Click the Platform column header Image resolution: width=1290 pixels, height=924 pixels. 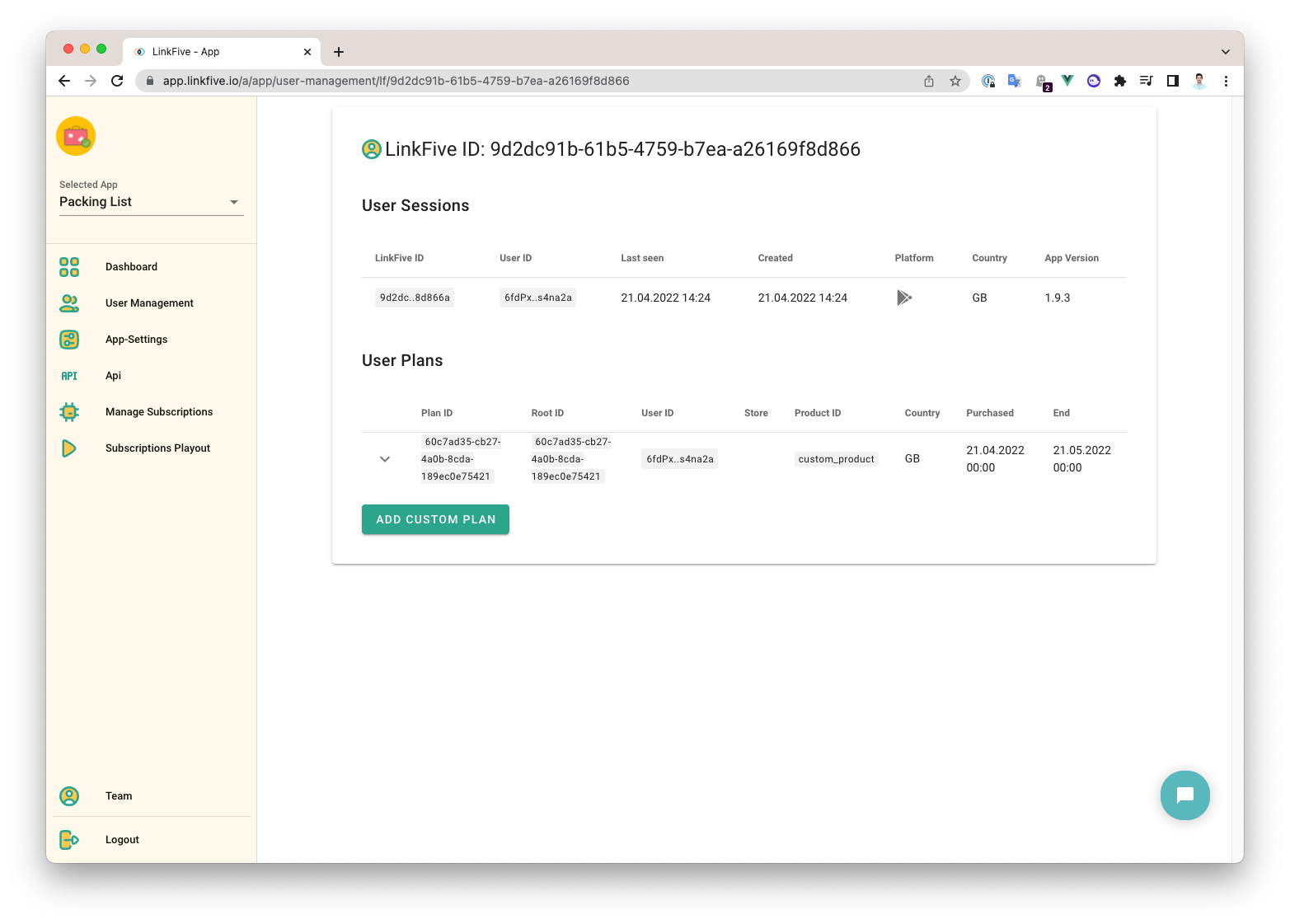(x=914, y=258)
